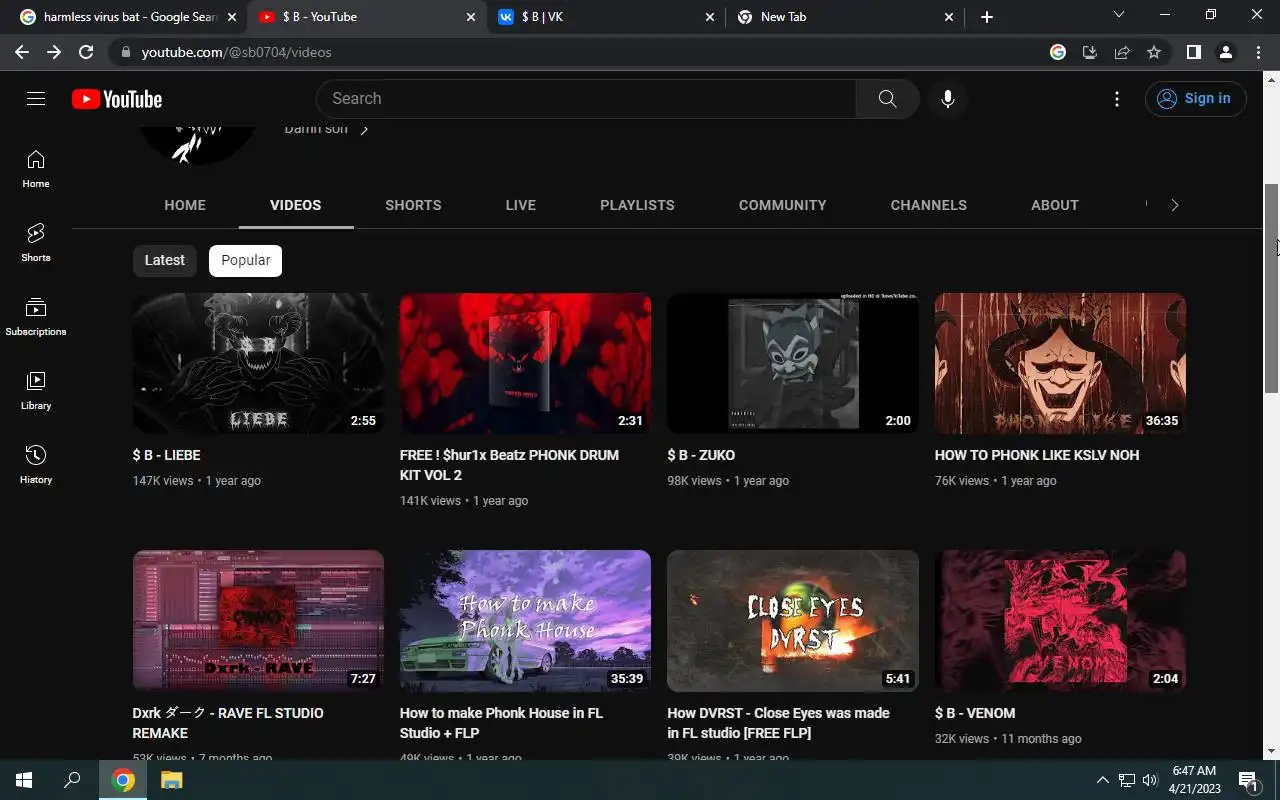This screenshot has width=1280, height=800.
Task: Click the Close Eyes DVRST thumbnail
Action: [793, 621]
